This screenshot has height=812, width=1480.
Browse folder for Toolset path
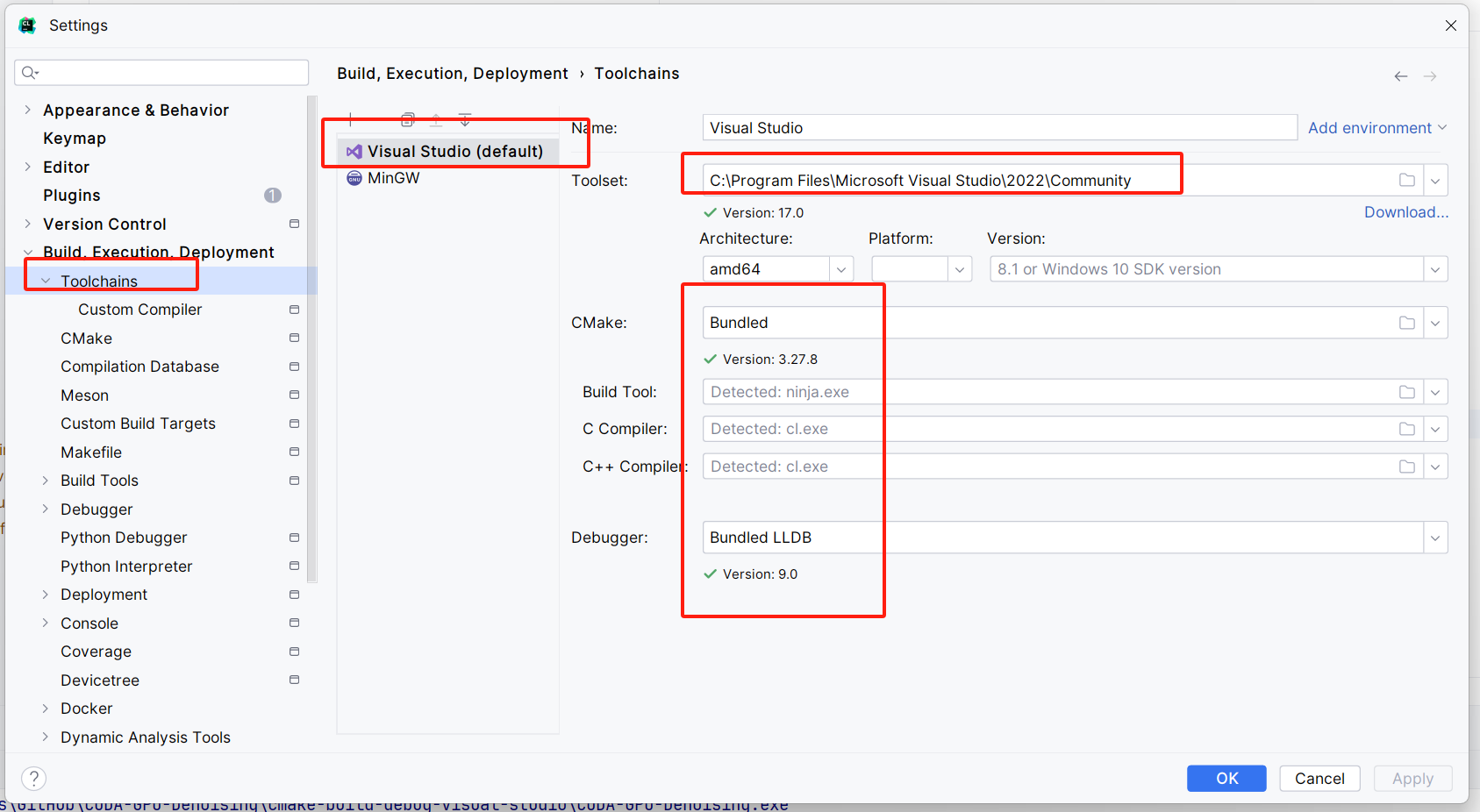(x=1407, y=180)
